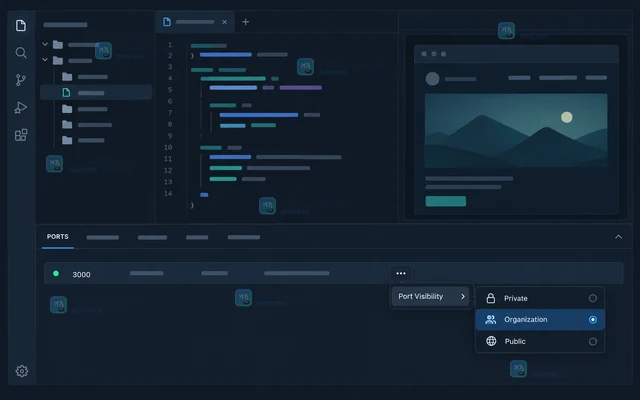The width and height of the screenshot is (640, 400).
Task: Select the Public radio button
Action: click(x=593, y=342)
